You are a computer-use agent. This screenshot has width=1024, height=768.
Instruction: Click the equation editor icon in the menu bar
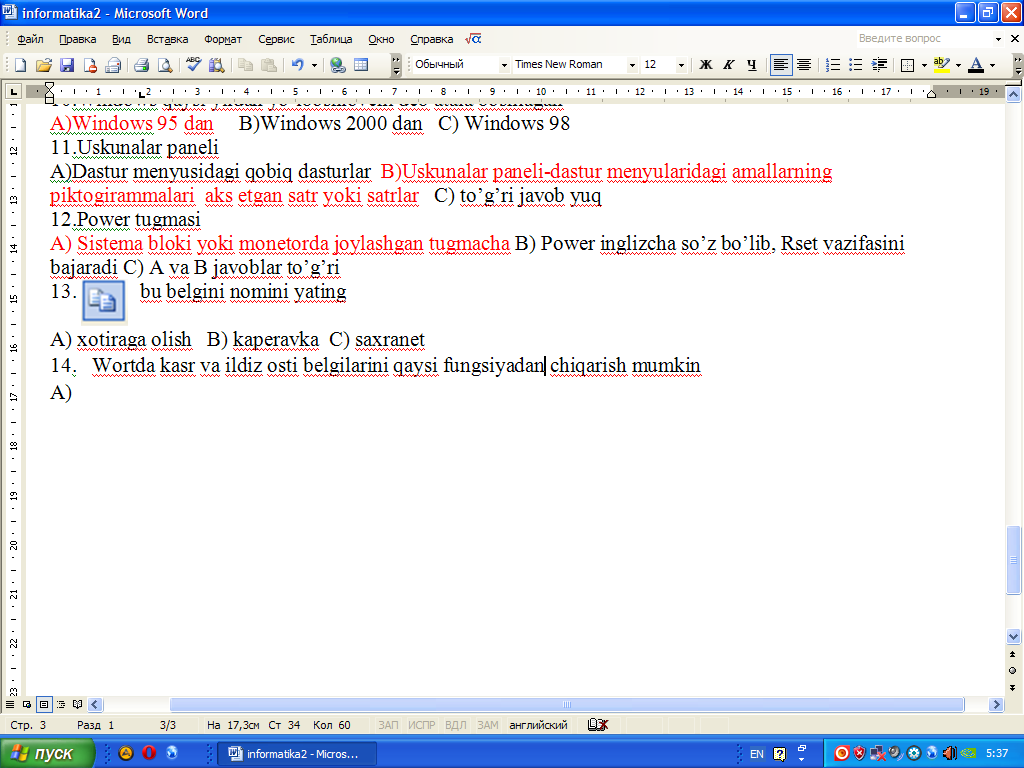(473, 39)
